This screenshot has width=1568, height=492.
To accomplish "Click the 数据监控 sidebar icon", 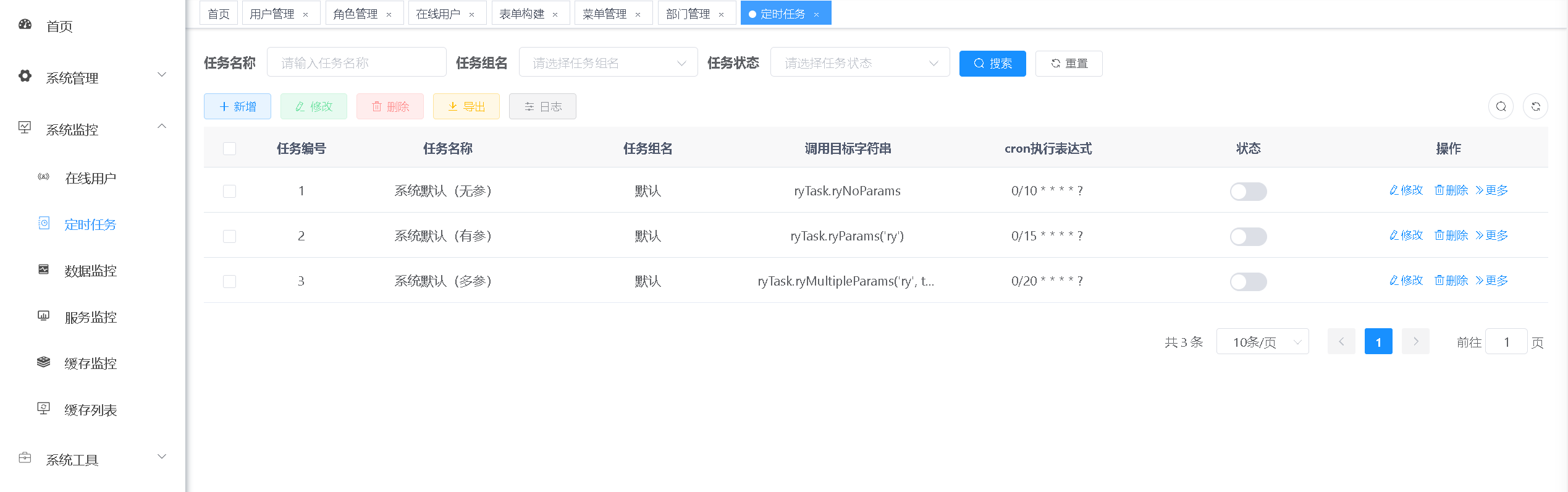I will (x=43, y=269).
